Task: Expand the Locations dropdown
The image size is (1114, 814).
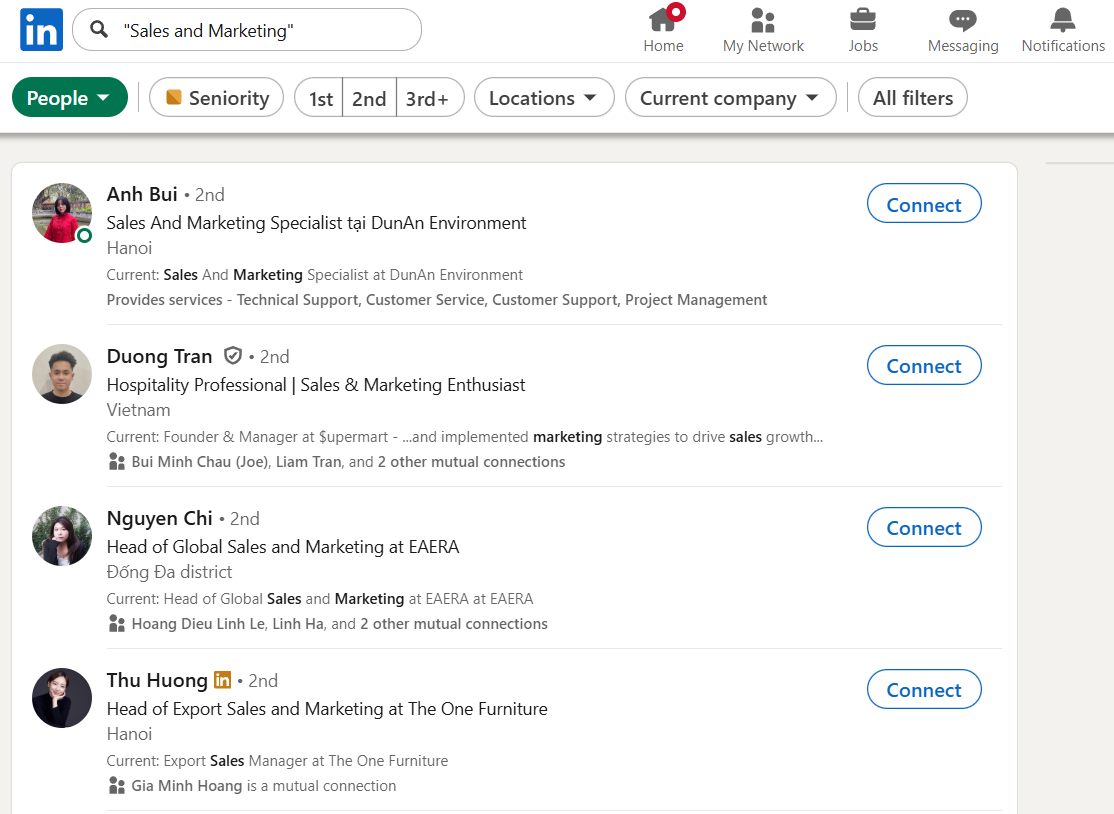Action: 544,97
